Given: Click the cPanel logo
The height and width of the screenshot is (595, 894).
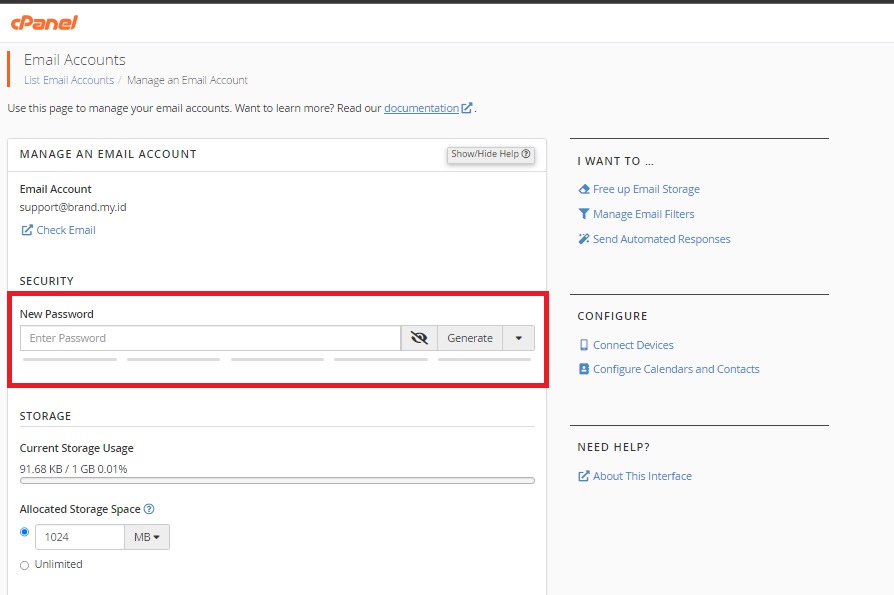Looking at the screenshot, I should [x=44, y=23].
